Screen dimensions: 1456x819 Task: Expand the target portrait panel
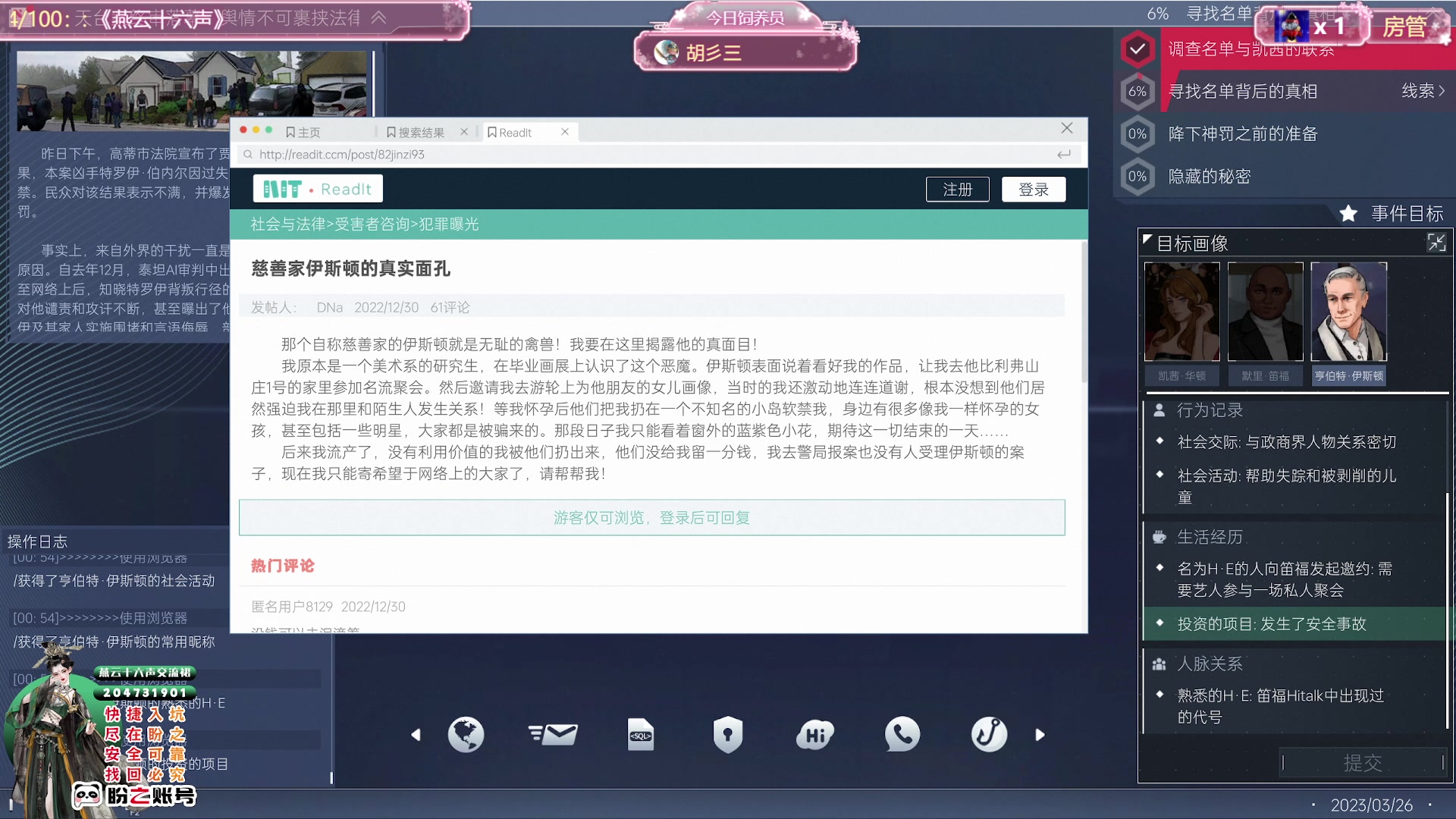(1436, 243)
